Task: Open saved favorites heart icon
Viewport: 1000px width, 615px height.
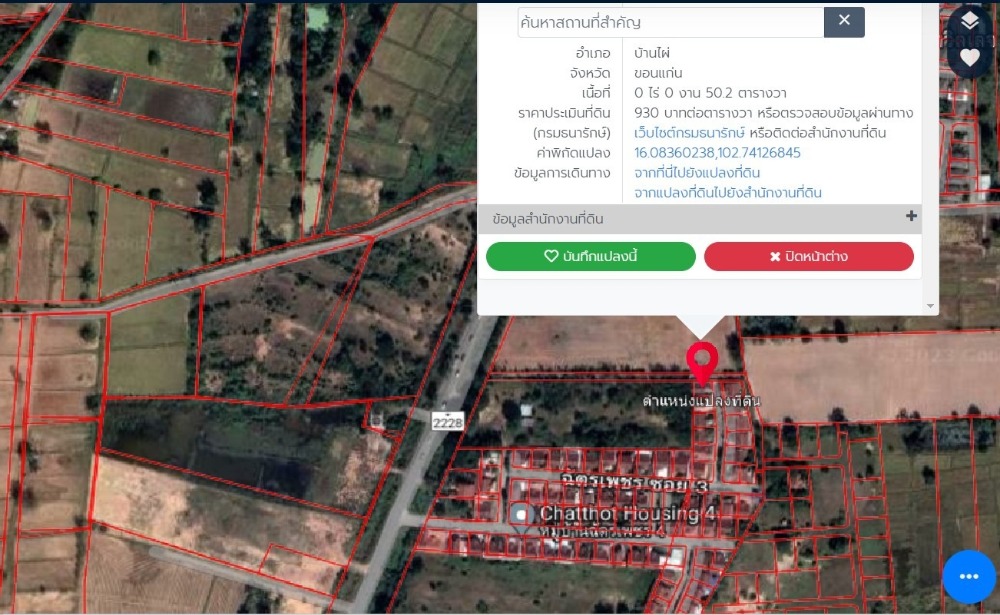Action: (x=969, y=57)
